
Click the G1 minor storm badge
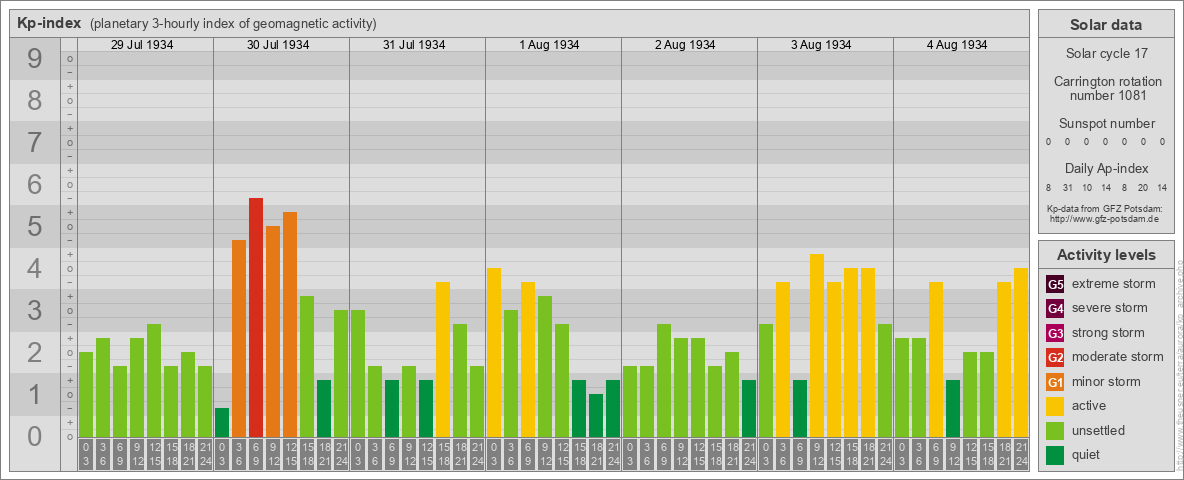(x=1055, y=382)
